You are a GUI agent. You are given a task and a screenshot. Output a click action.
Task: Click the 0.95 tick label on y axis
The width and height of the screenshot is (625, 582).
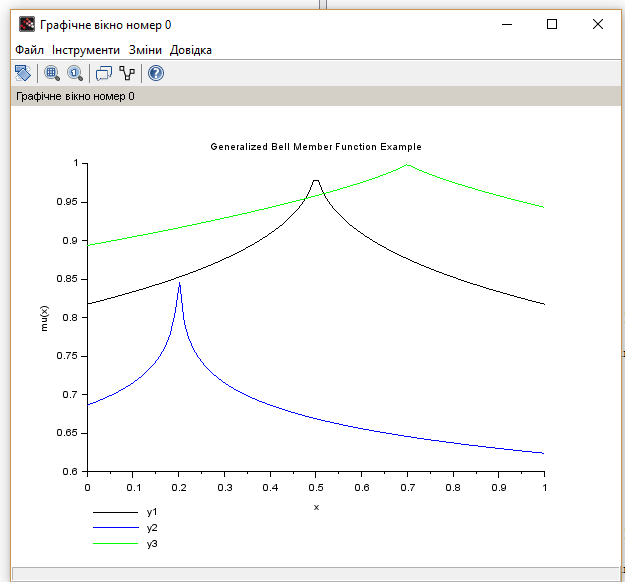pyautogui.click(x=67, y=202)
